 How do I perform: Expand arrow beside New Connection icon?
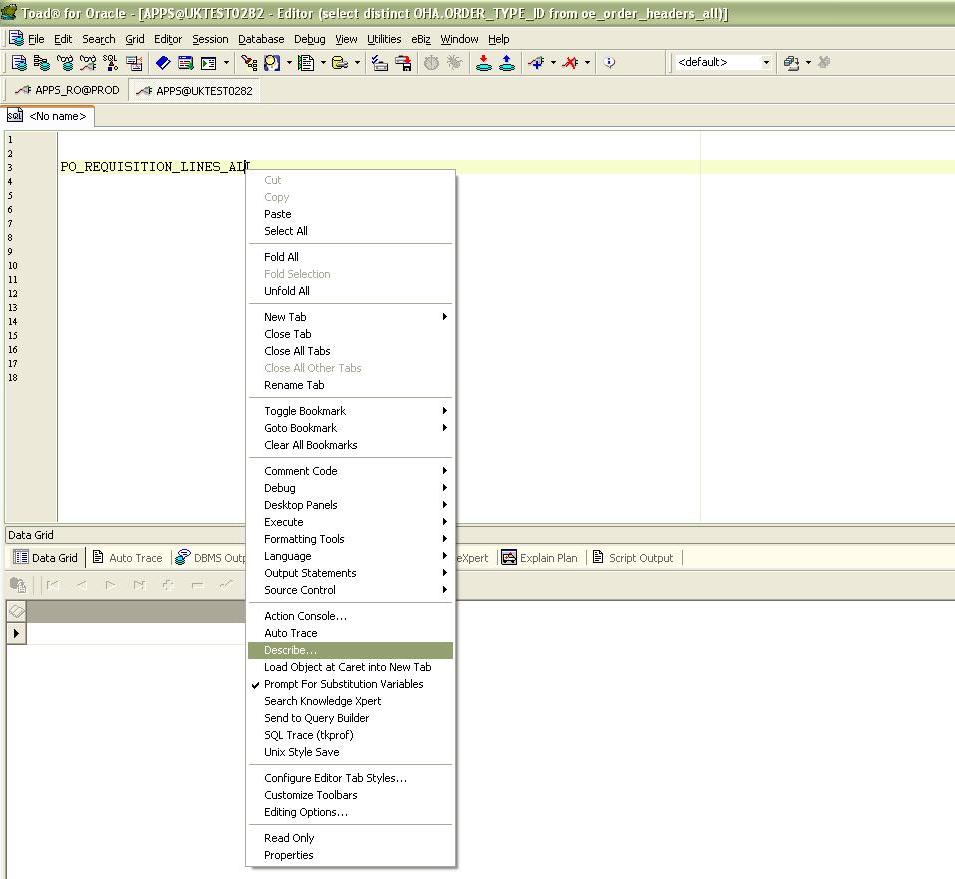(x=553, y=62)
